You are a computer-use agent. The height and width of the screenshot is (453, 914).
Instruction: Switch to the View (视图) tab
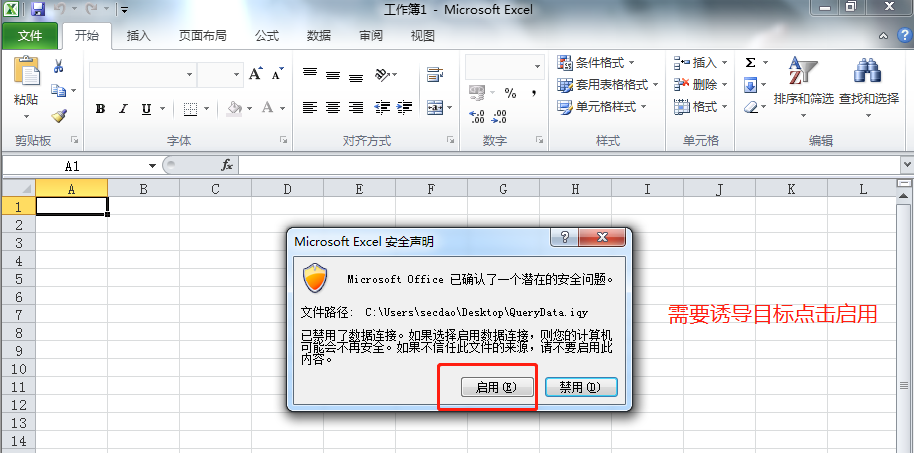tap(423, 36)
